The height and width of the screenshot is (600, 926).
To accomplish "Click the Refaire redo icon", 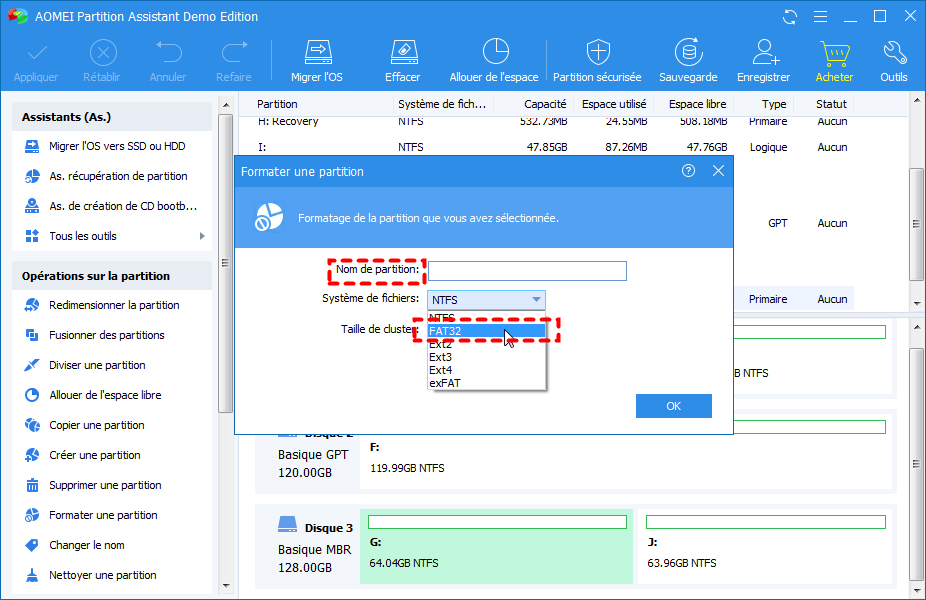I will [x=234, y=53].
